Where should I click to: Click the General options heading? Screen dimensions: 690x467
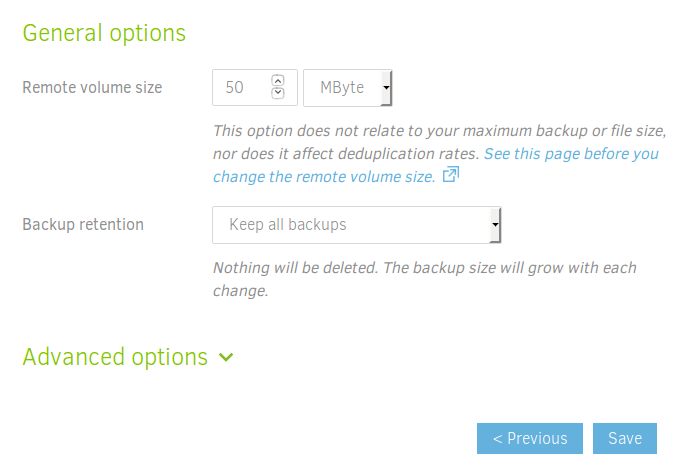coord(104,33)
